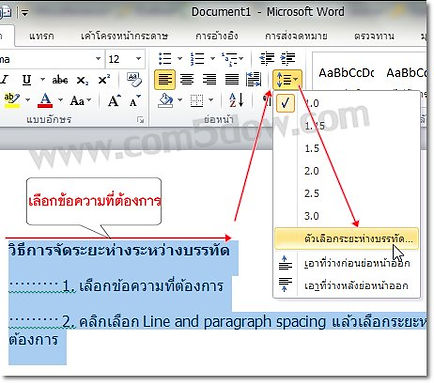The width and height of the screenshot is (434, 383).
Task: Open bullets library dropdown arrow
Action: coord(180,59)
